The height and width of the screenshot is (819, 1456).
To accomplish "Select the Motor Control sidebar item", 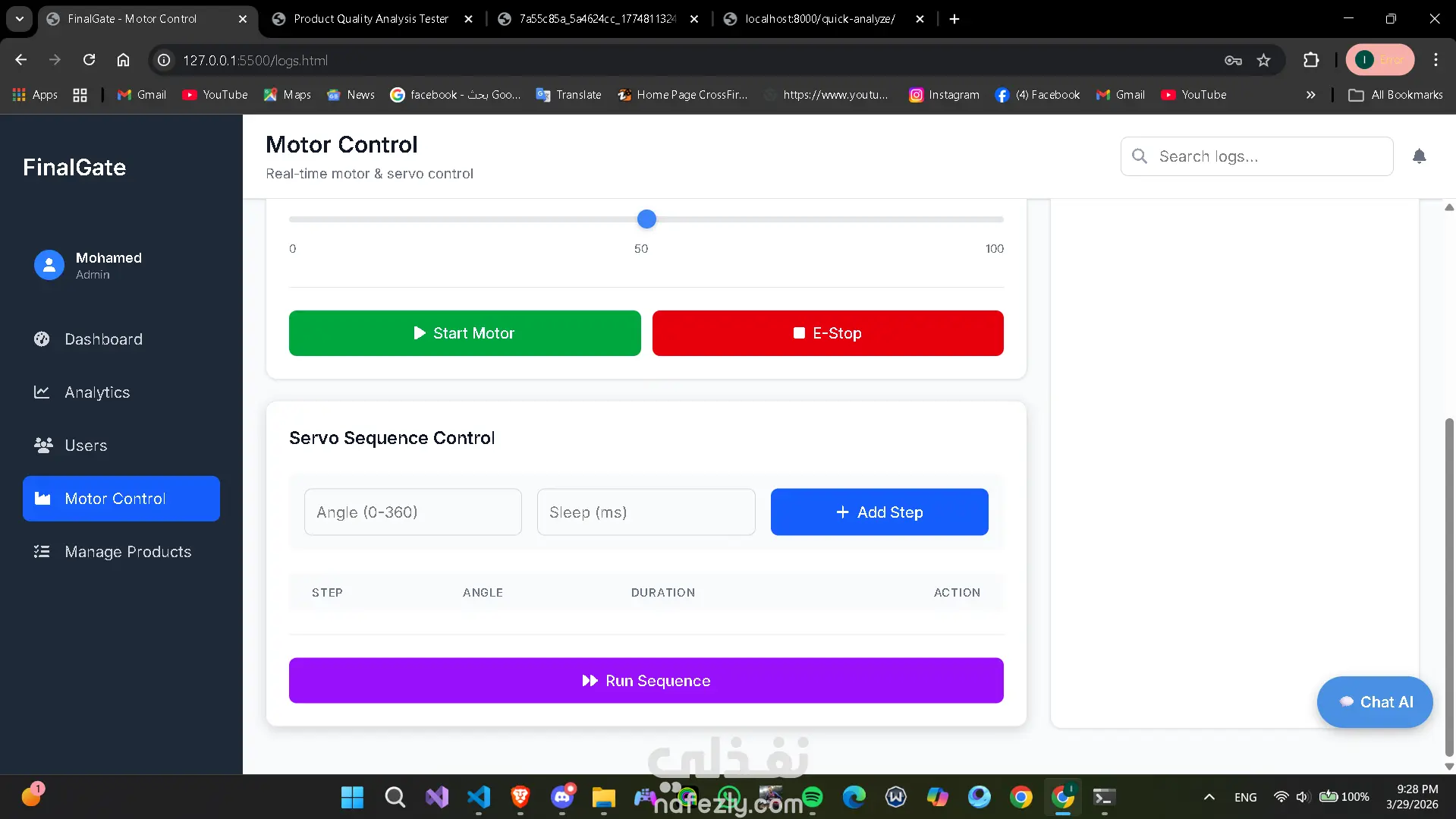I will 121,499.
